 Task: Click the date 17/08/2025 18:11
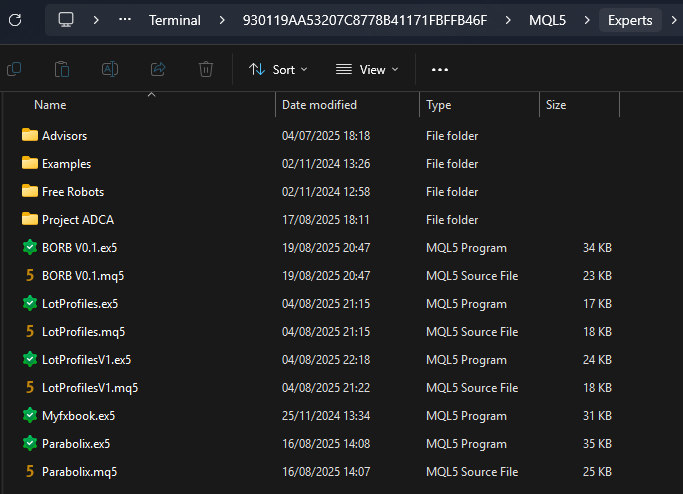(326, 220)
